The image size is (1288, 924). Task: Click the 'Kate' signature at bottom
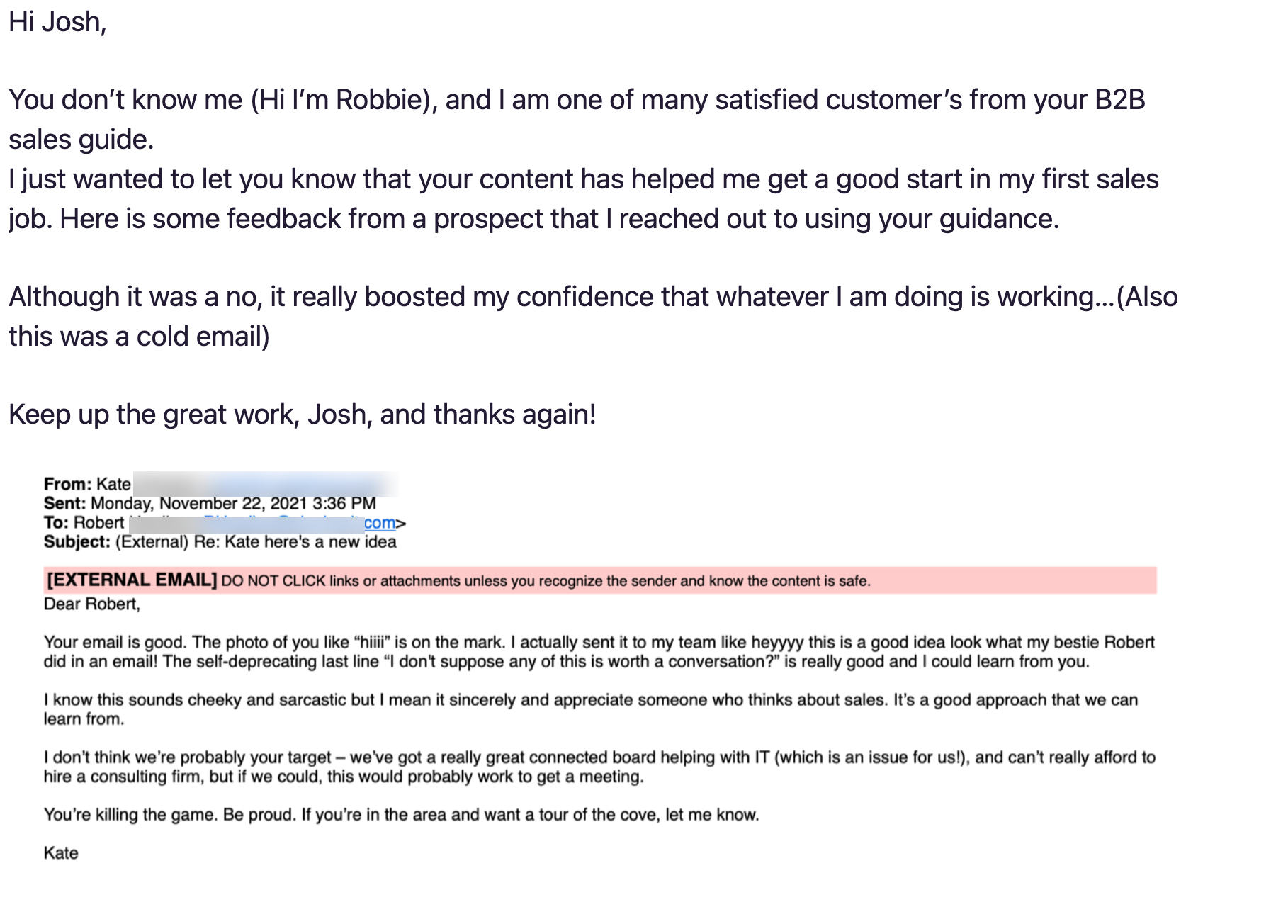[61, 853]
